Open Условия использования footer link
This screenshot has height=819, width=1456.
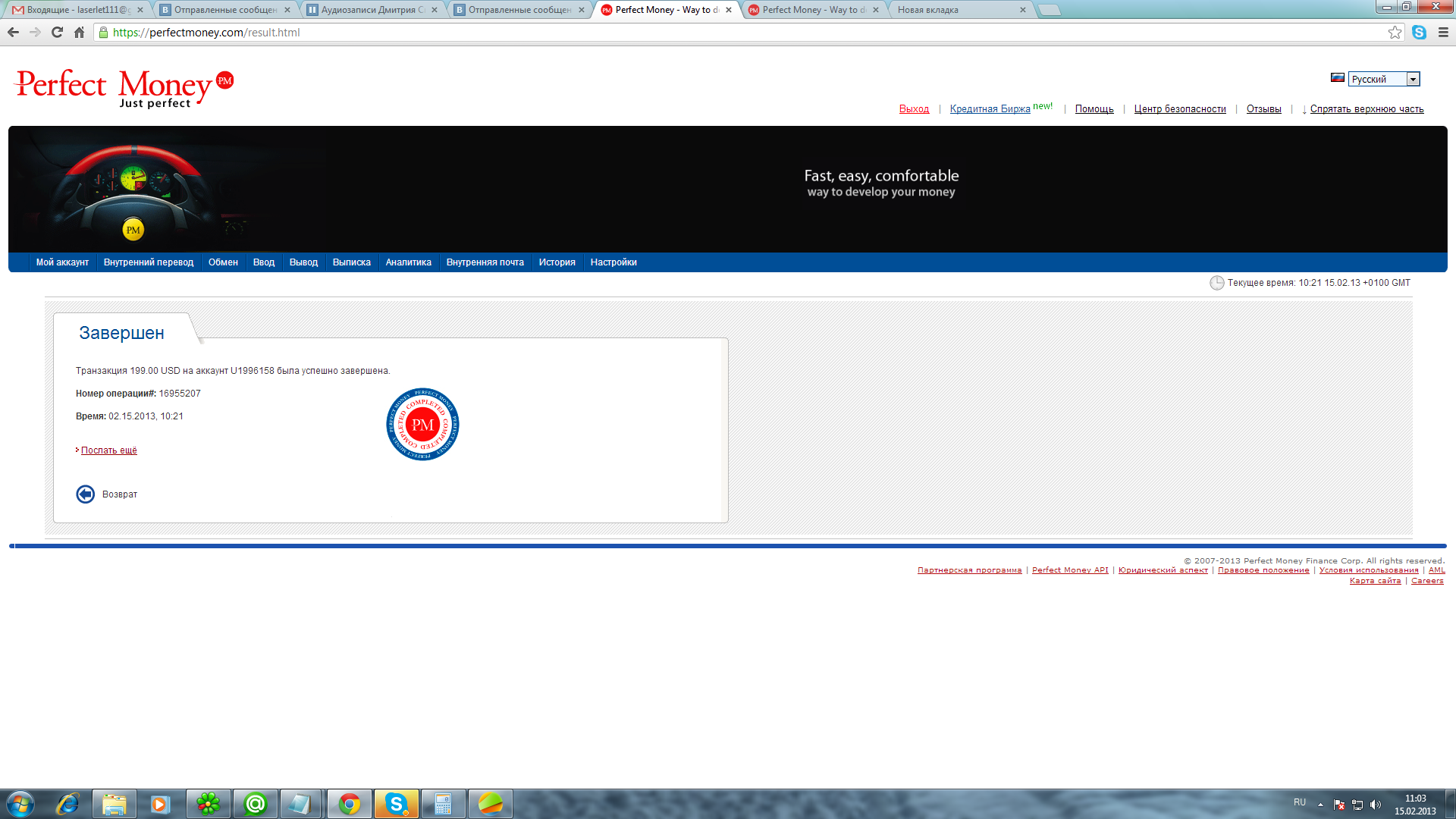(x=1369, y=570)
